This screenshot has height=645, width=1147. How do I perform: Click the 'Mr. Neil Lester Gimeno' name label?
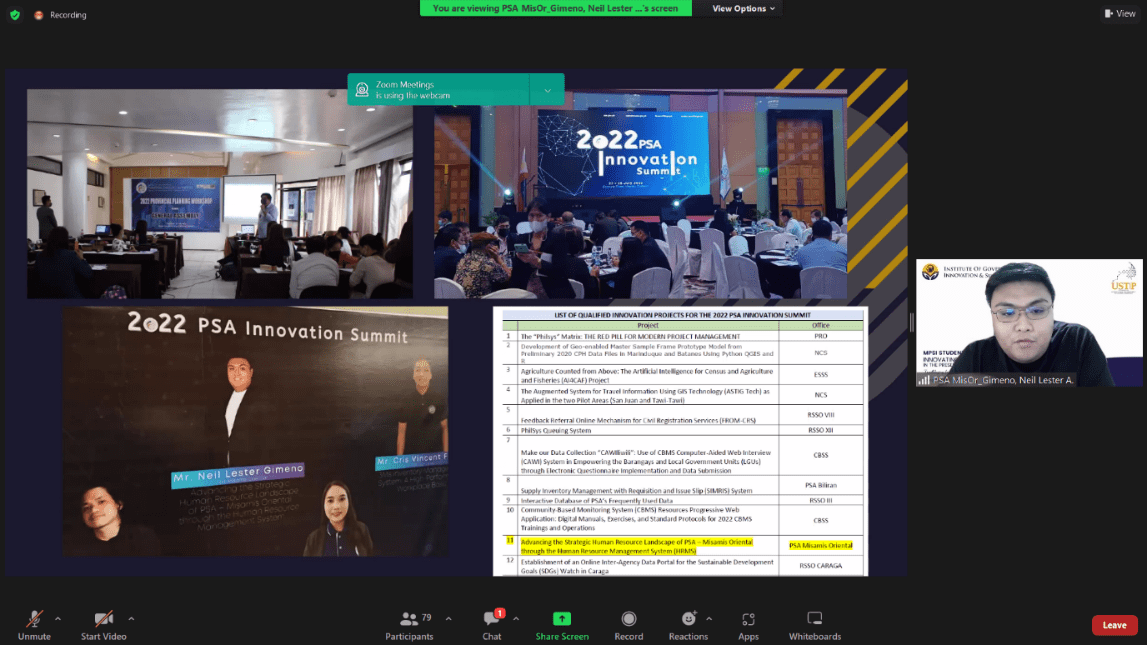[238, 475]
